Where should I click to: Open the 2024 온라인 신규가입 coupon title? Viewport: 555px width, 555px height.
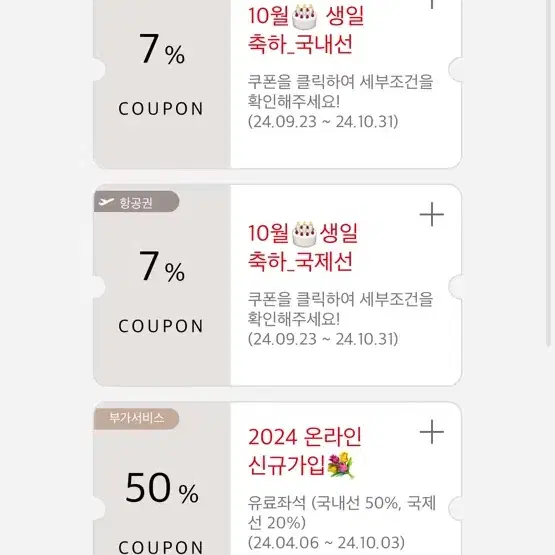click(305, 451)
